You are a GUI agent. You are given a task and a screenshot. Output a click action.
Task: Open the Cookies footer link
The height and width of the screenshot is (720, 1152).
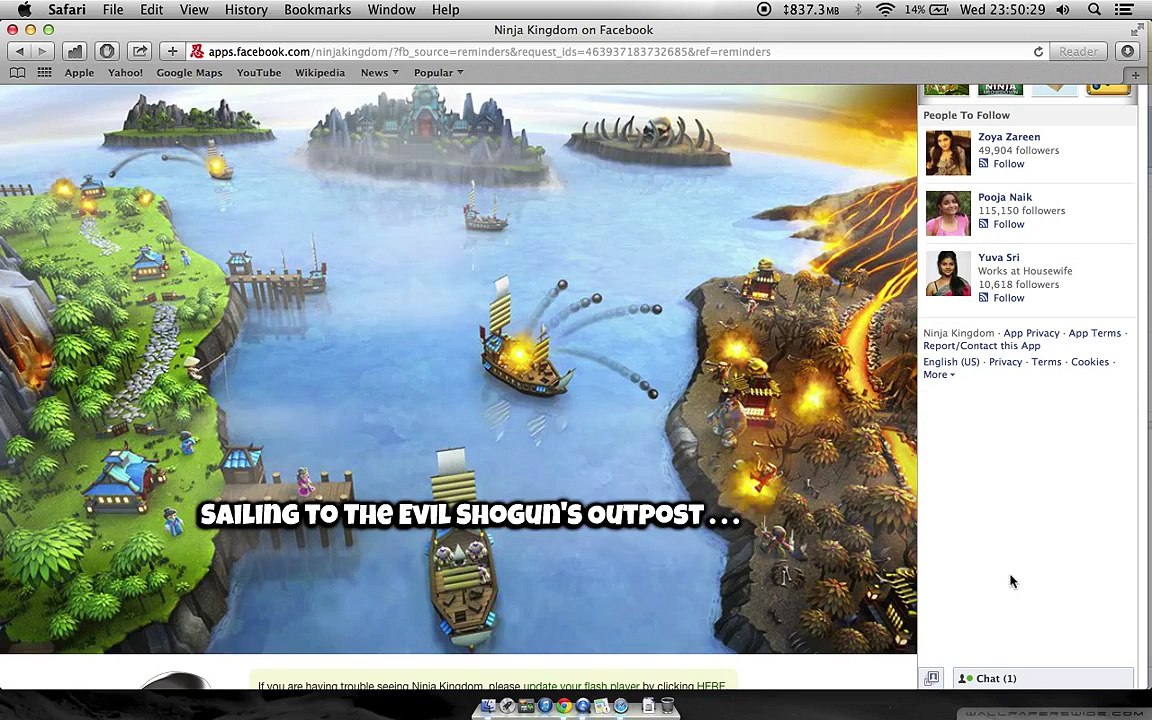[1090, 361]
